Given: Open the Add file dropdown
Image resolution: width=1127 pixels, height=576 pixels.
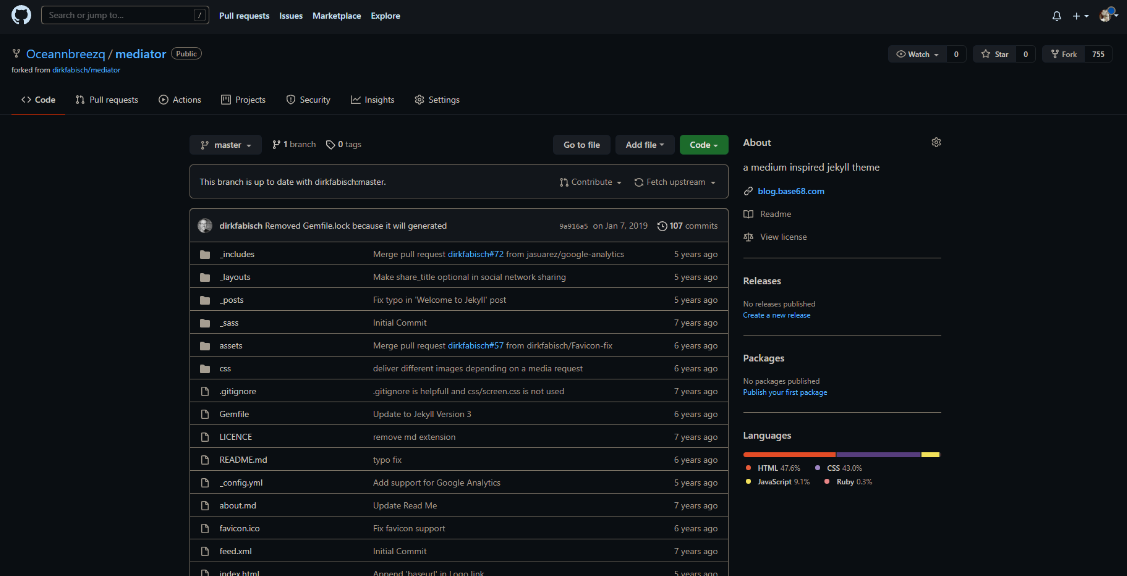Looking at the screenshot, I should [x=645, y=145].
